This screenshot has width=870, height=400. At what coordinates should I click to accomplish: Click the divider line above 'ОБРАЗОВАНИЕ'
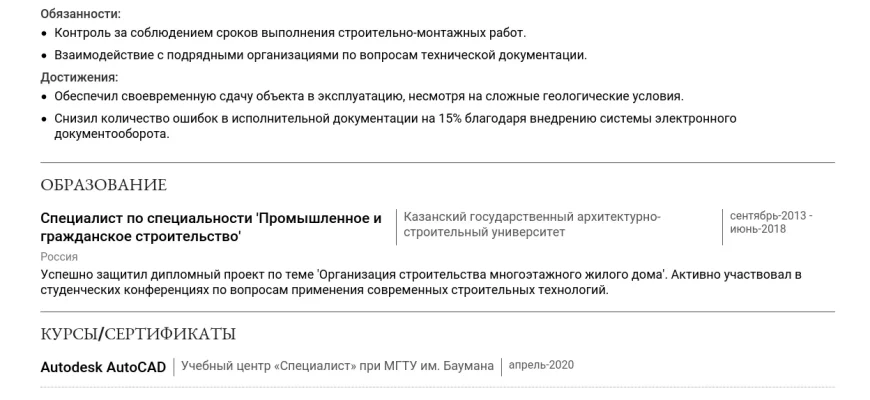[x=437, y=162]
